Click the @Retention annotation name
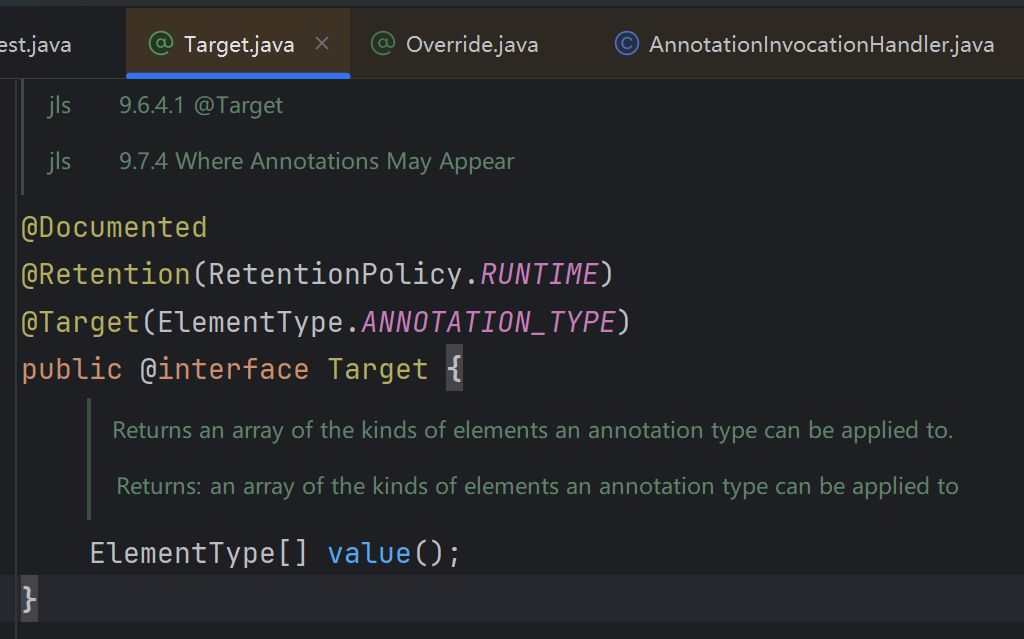Screen dimensions: 1024x639 pyautogui.click(x=106, y=274)
